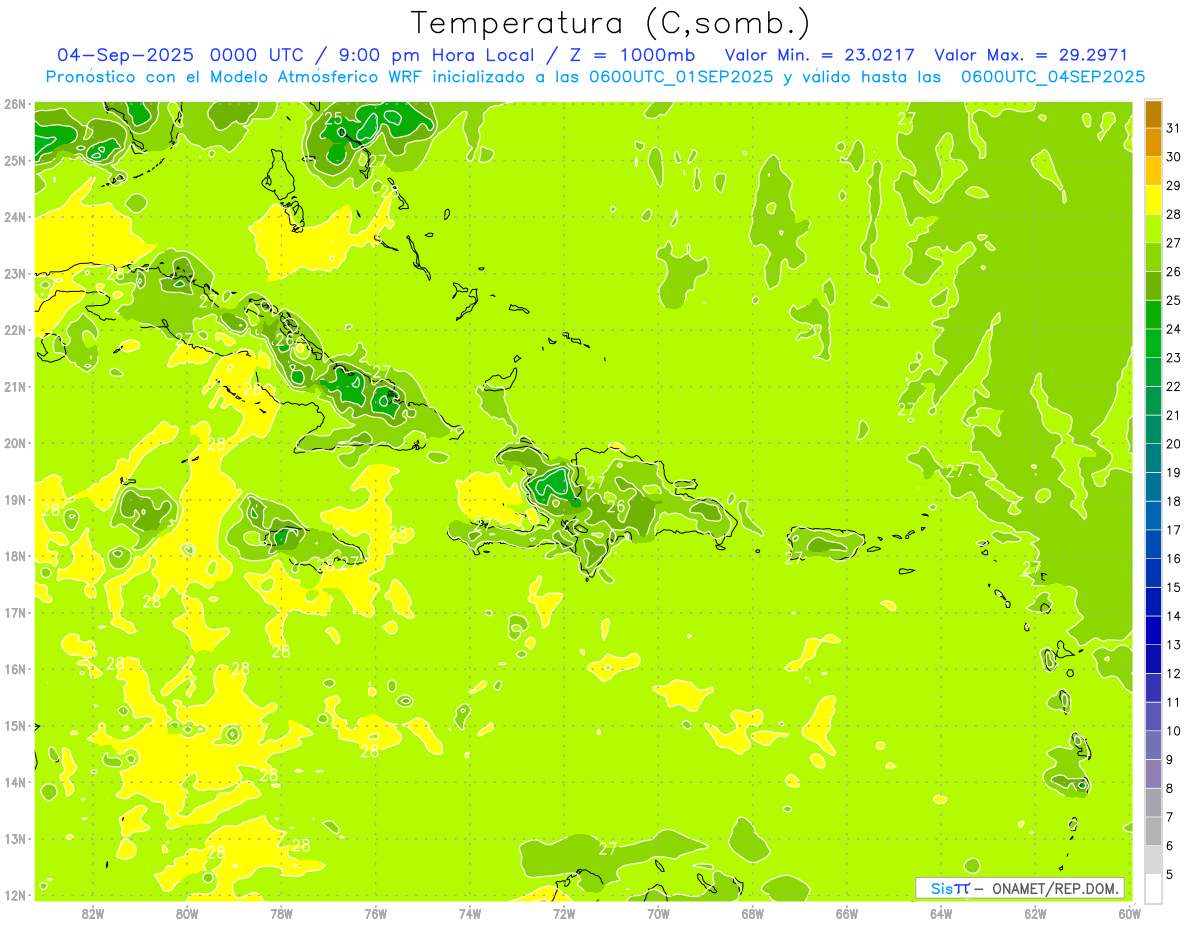Click the '24N' latitude axis label
This screenshot has width=1200, height=927.
coord(15,217)
